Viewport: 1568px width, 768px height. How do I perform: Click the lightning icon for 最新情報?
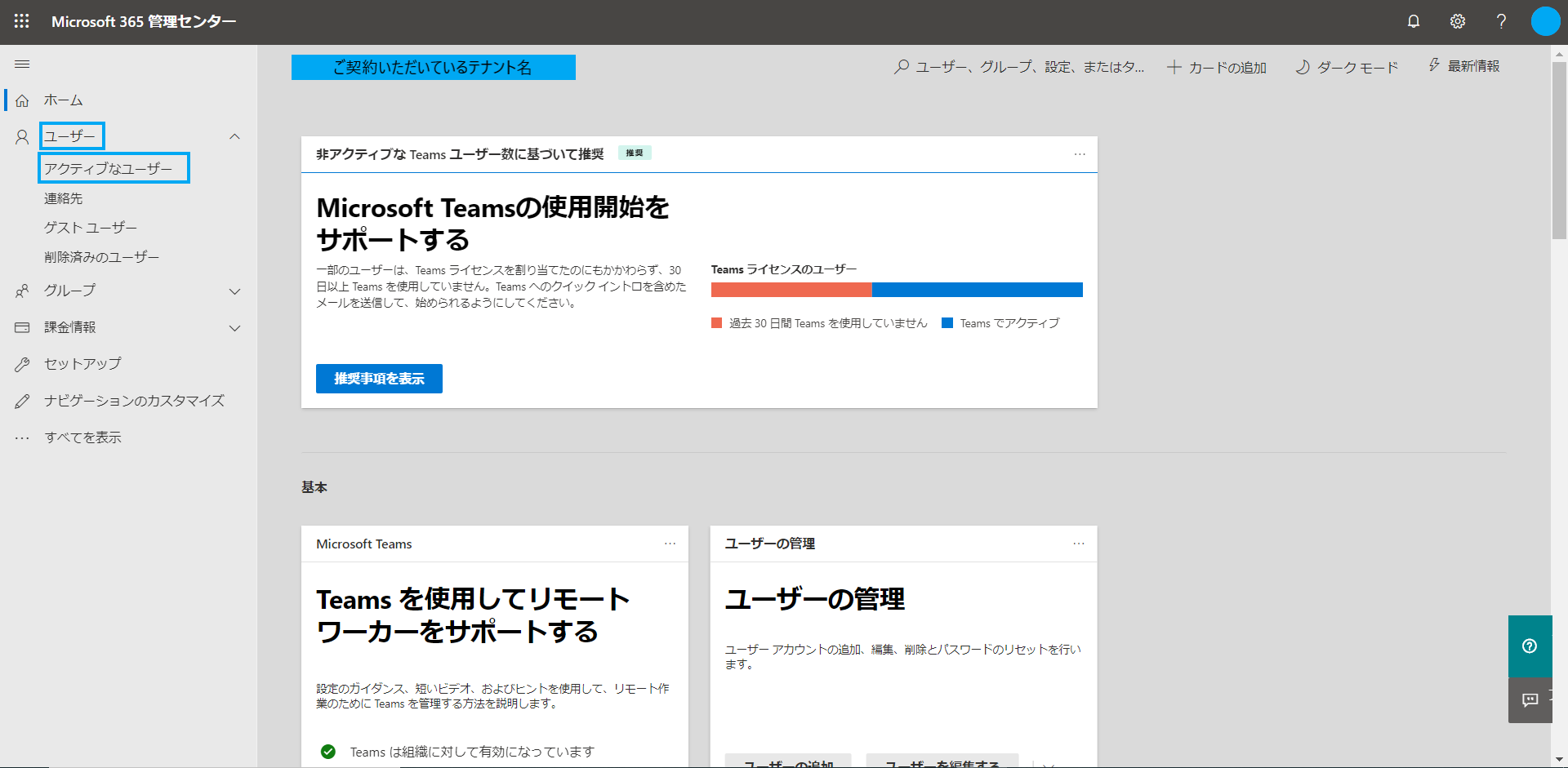click(1434, 65)
